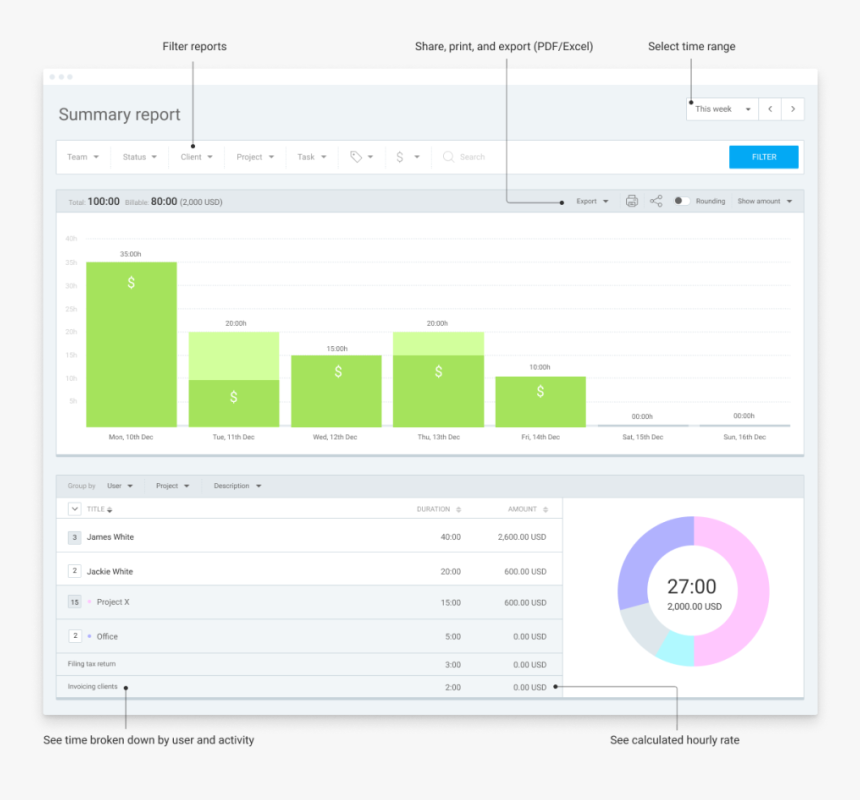Open the Export dropdown

(592, 201)
